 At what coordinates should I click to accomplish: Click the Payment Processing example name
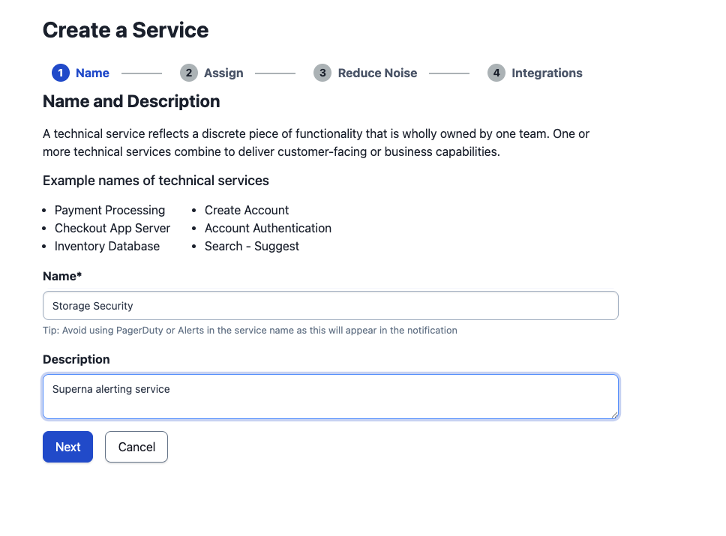pyautogui.click(x=110, y=210)
